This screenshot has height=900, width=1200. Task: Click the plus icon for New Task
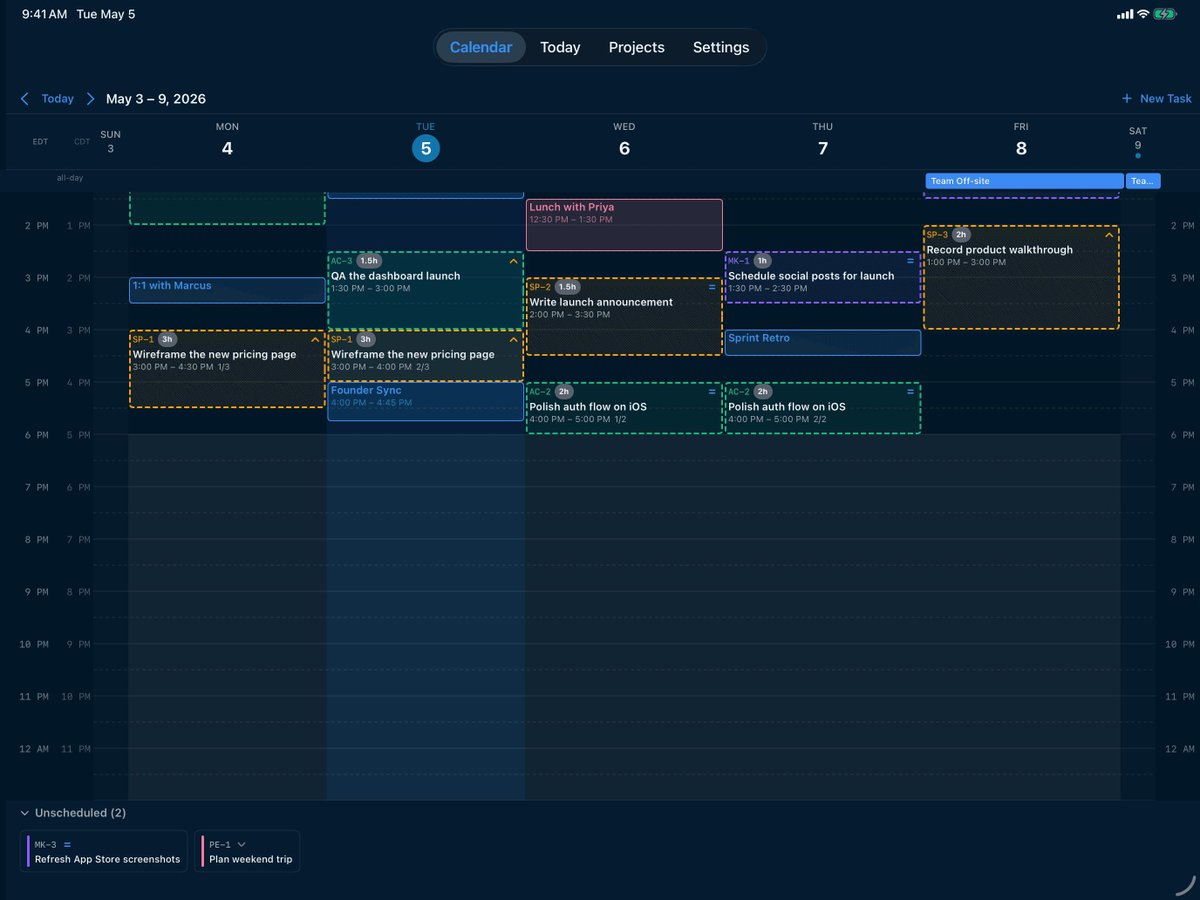(x=1127, y=99)
